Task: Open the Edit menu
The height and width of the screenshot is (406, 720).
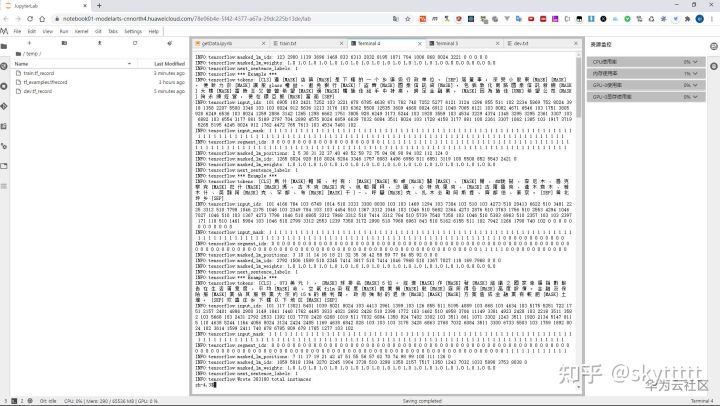Action: coord(32,31)
